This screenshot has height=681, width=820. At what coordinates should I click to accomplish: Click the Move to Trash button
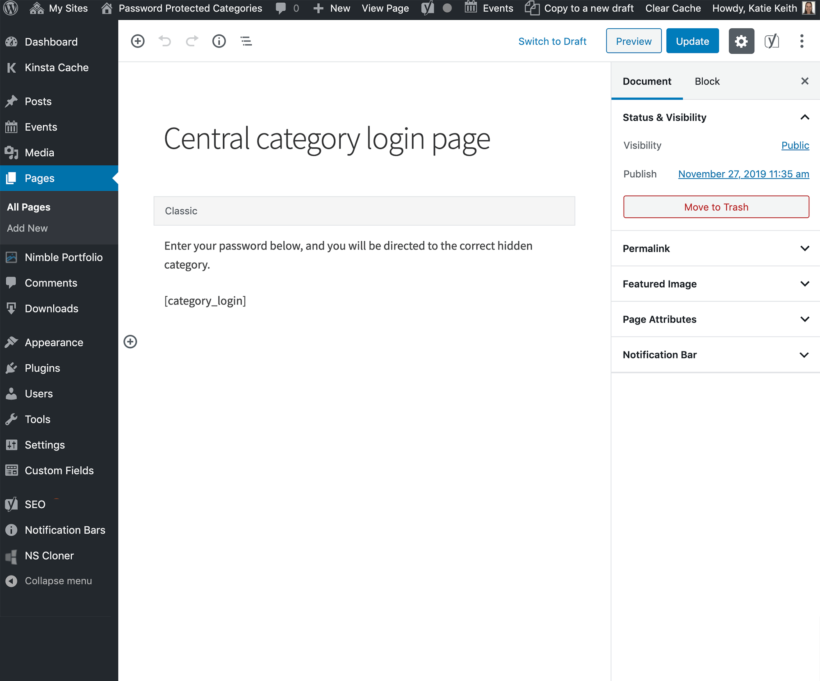[716, 206]
